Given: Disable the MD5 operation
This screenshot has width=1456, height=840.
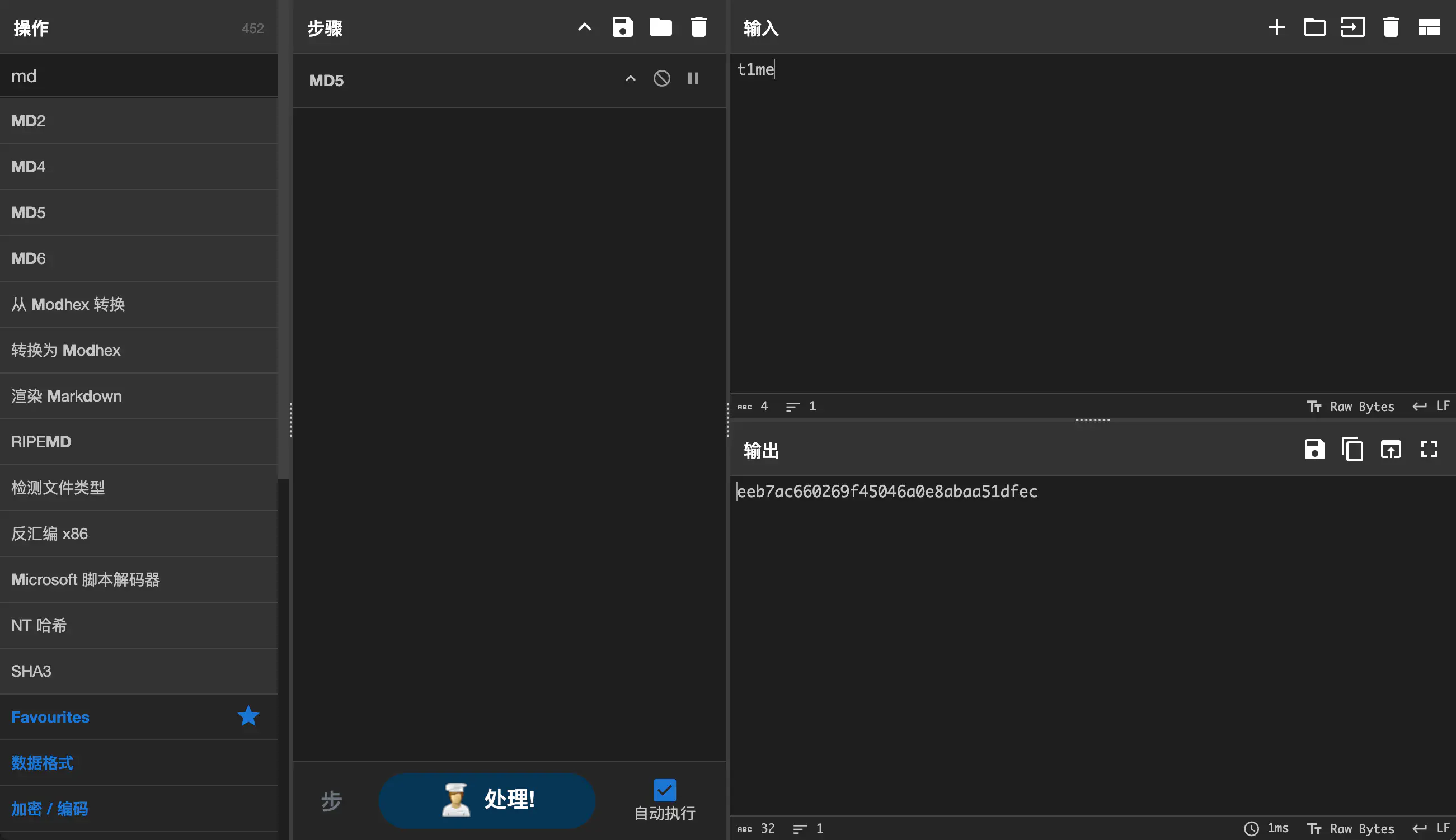Looking at the screenshot, I should pos(661,78).
